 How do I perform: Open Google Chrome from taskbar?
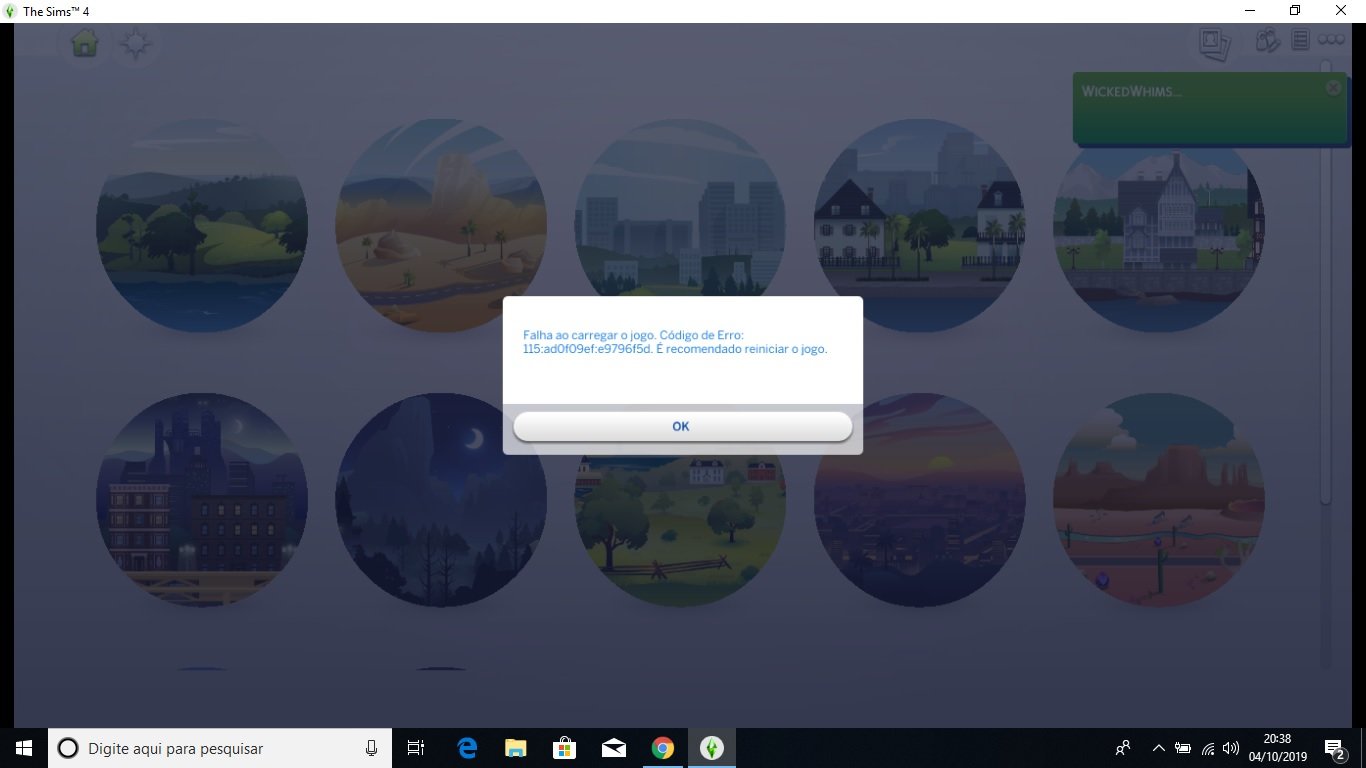tap(662, 748)
